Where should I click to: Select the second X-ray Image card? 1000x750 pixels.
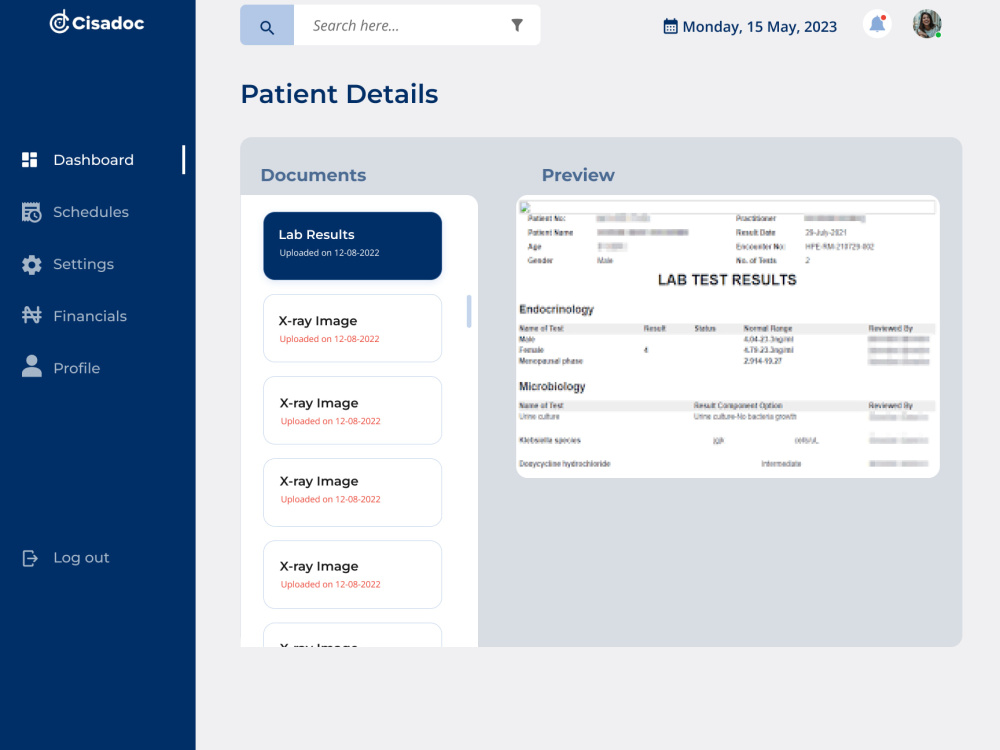click(353, 411)
